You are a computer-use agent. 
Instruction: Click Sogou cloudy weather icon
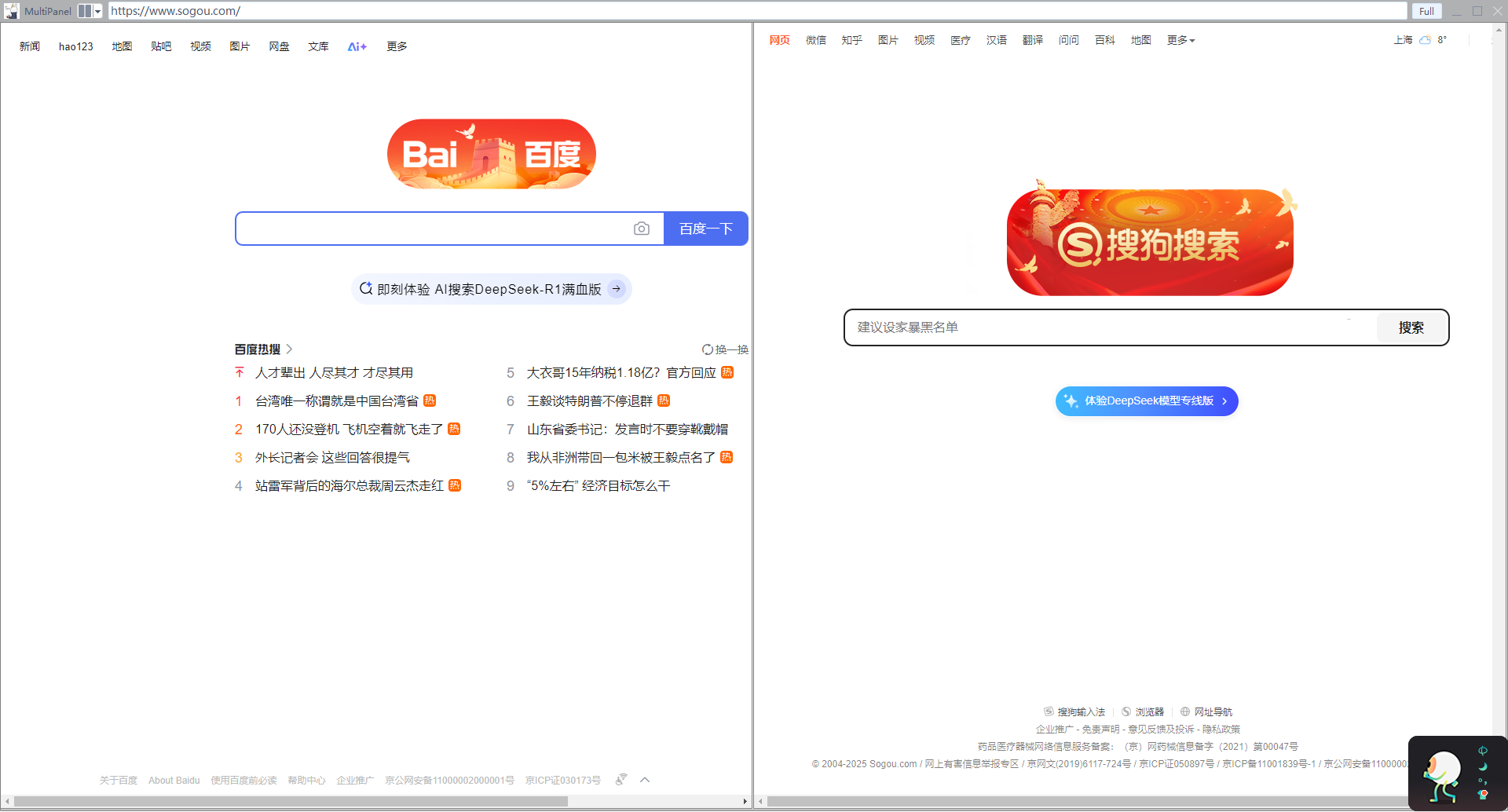(1426, 40)
